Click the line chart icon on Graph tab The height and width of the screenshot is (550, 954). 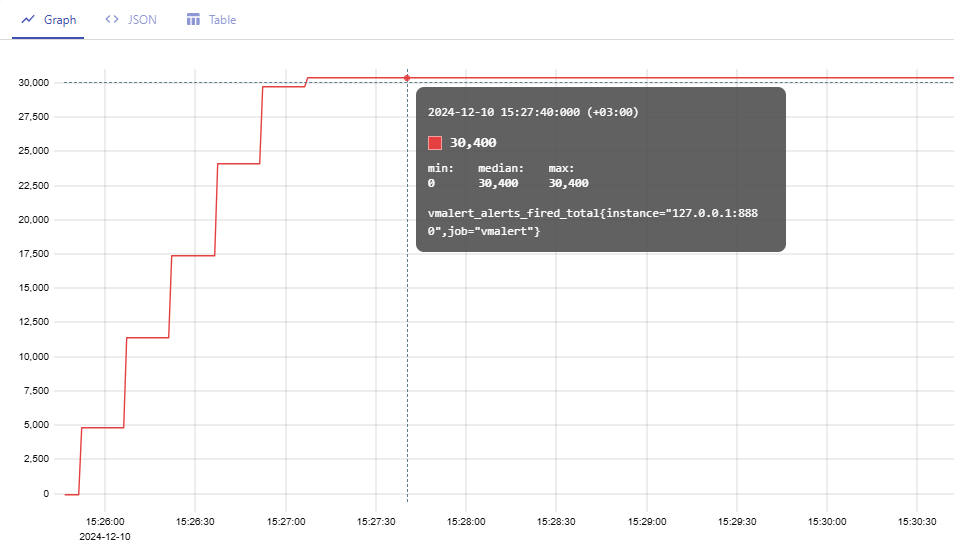[28, 20]
